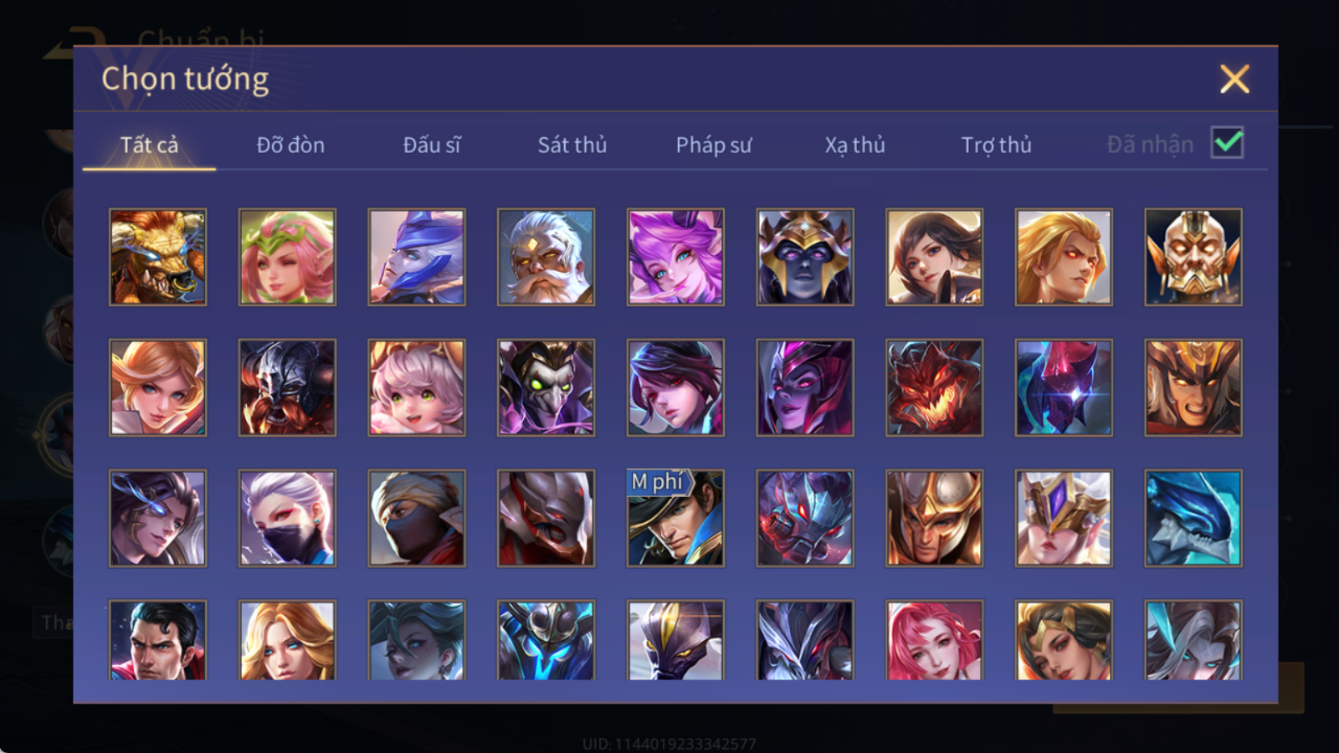Pick the pink-haired girl with green crown
Viewport: 1339px width, 753px height.
287,257
